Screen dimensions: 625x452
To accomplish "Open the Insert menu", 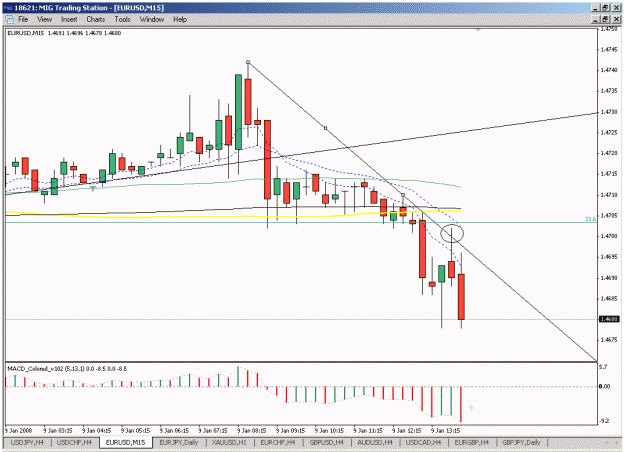I will (x=69, y=19).
